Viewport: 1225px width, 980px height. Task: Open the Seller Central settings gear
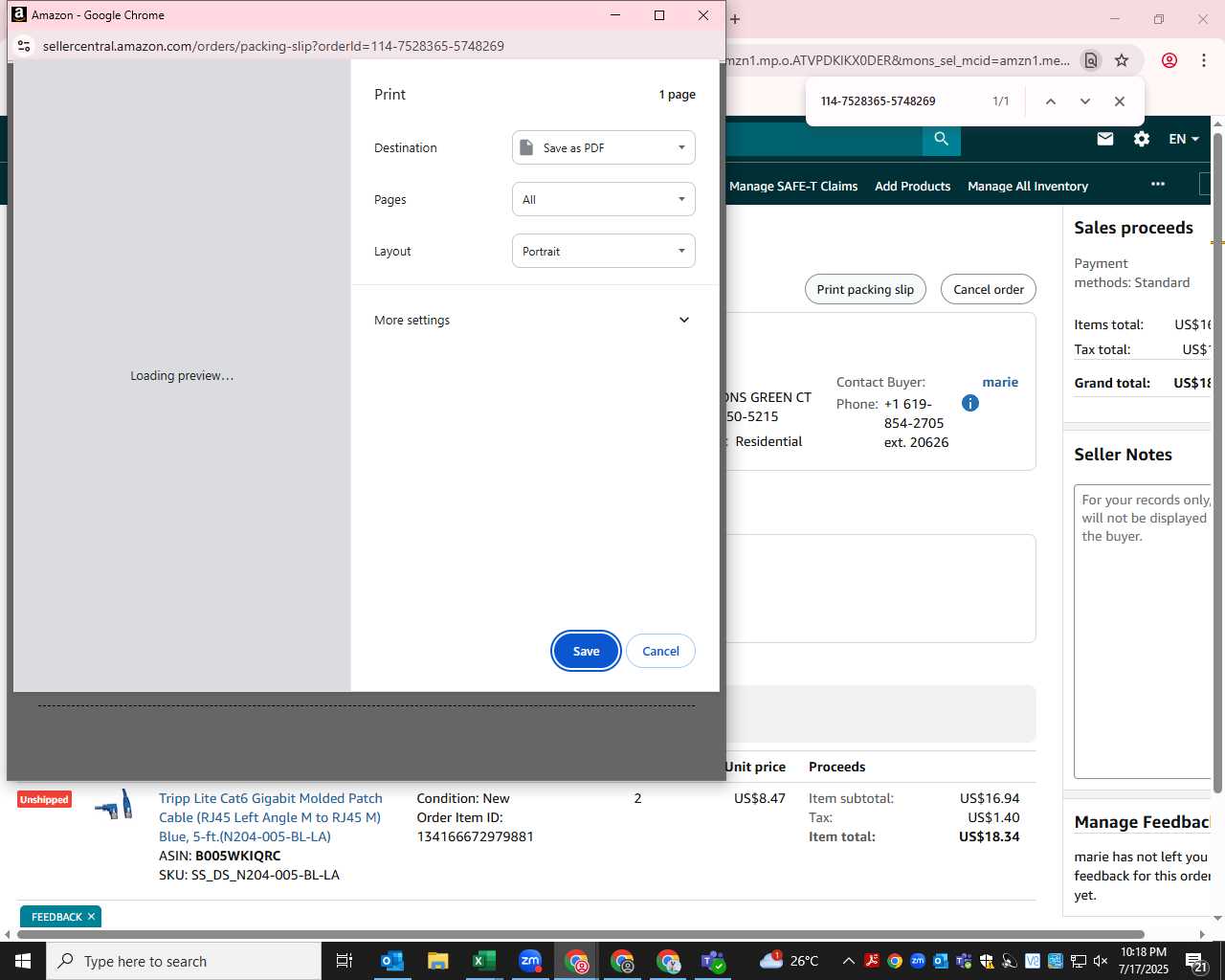[1142, 139]
